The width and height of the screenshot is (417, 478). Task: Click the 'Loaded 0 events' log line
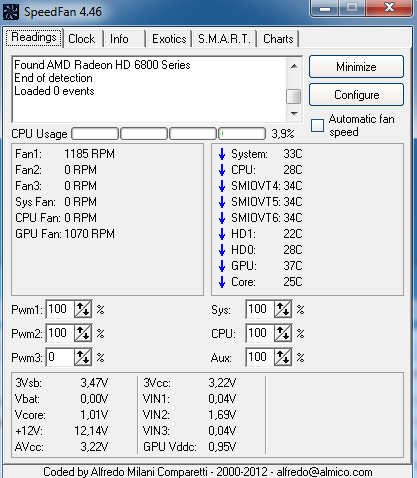pos(54,91)
